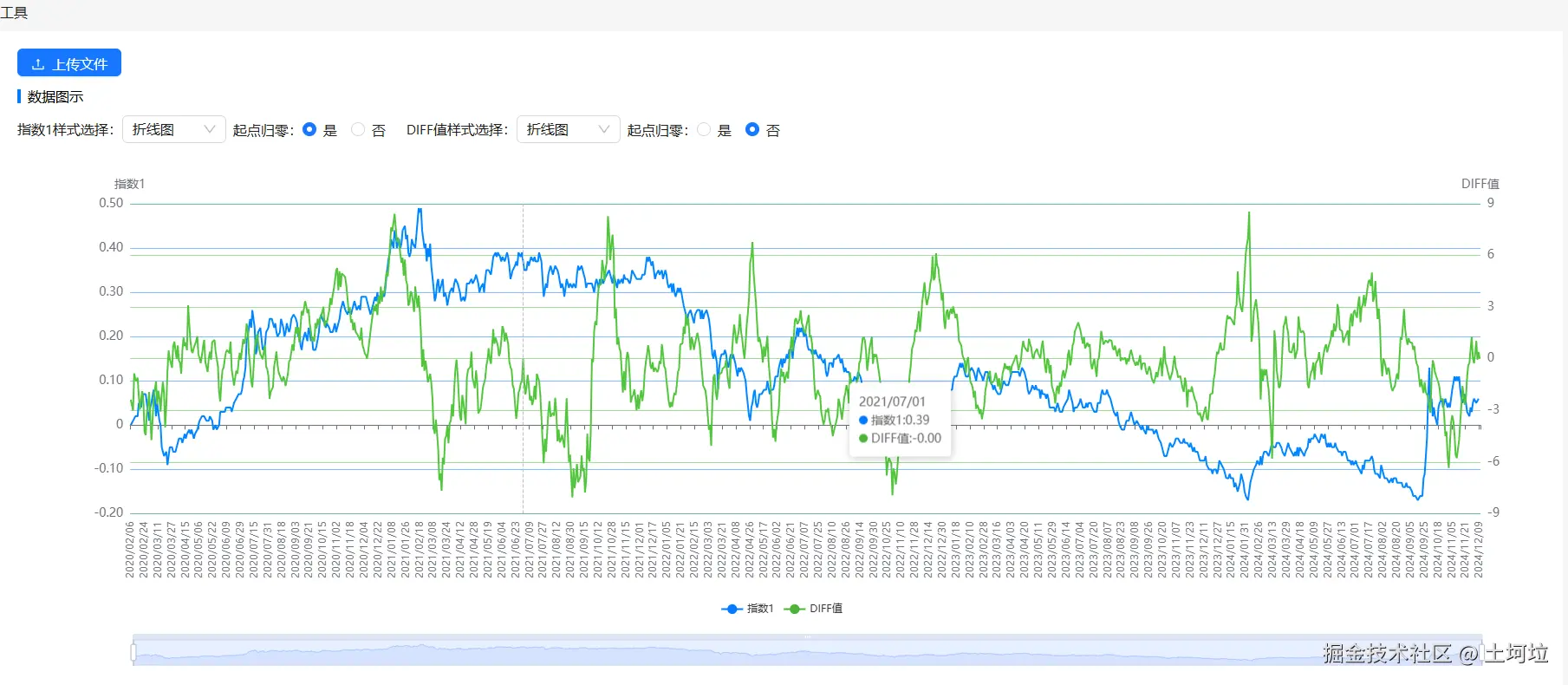Click the data zoom slider's left handle
The width and height of the screenshot is (1568, 685).
tap(133, 651)
